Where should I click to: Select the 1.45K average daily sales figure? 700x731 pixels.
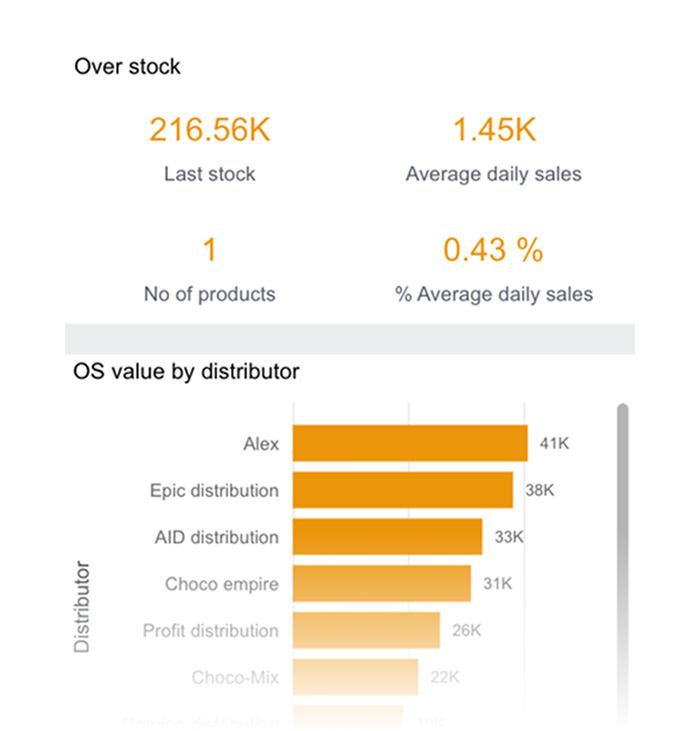coord(494,130)
